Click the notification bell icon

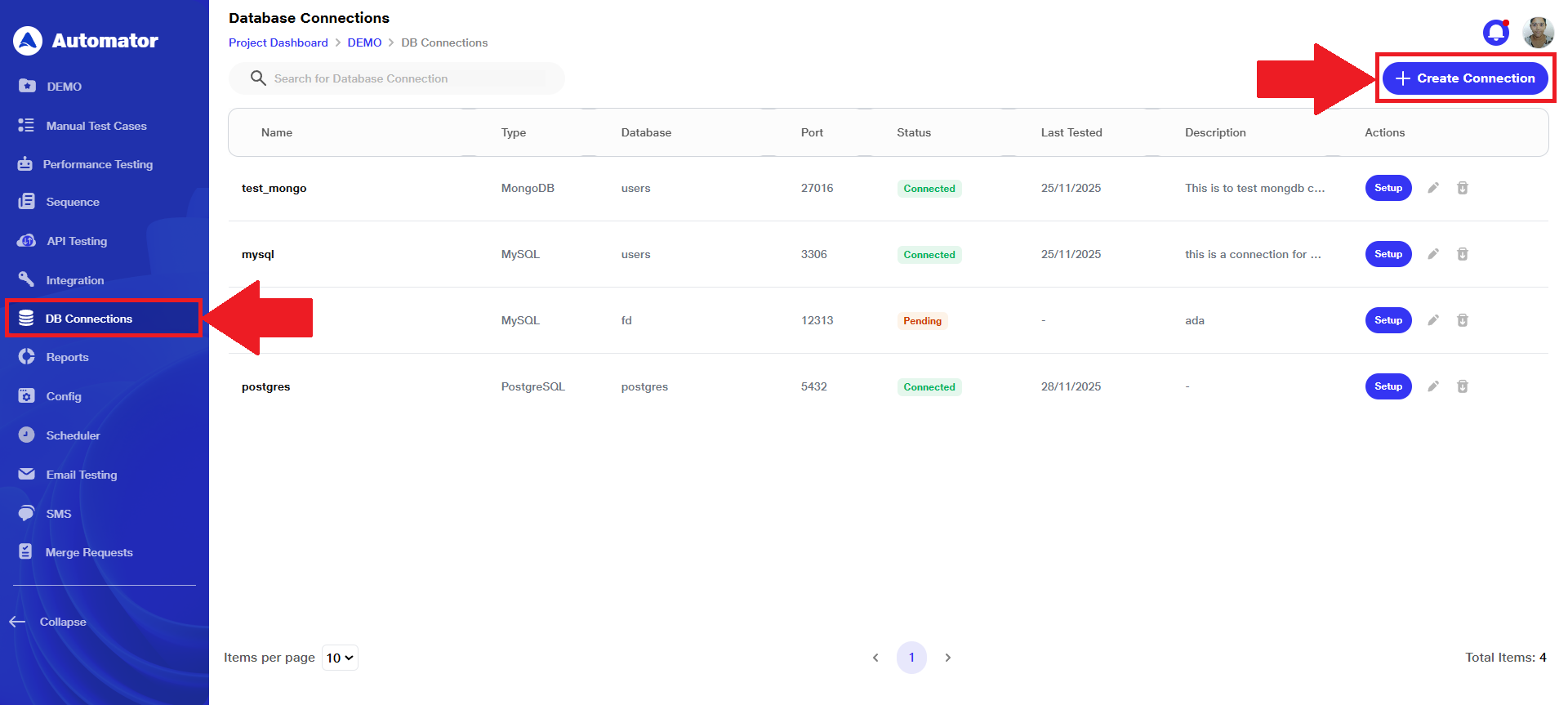pos(1495,33)
